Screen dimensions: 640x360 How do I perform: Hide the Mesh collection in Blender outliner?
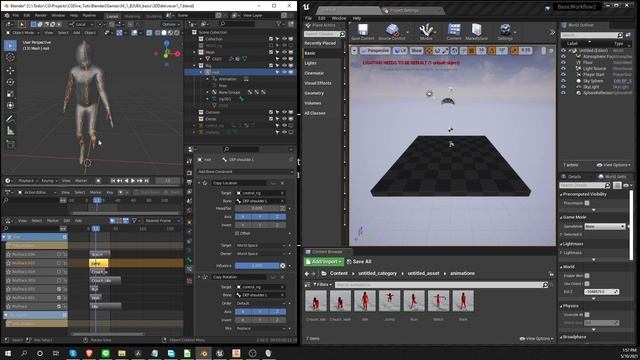284,52
